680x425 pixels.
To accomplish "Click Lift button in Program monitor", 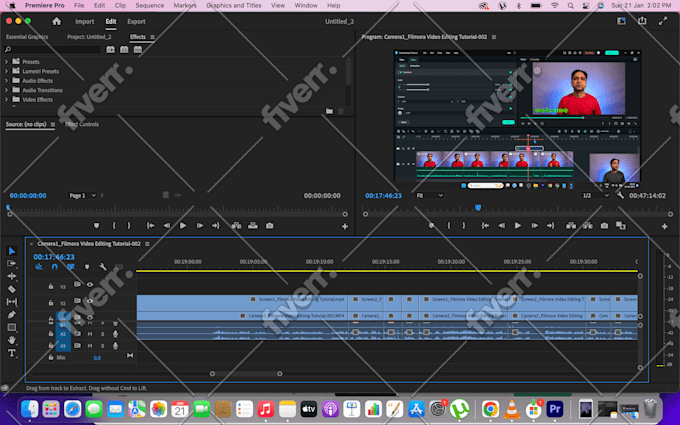I will [571, 226].
